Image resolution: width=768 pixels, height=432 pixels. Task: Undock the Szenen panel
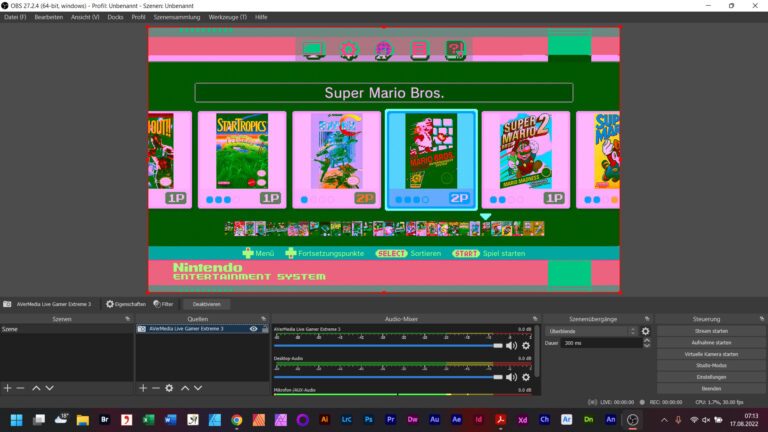[127, 319]
